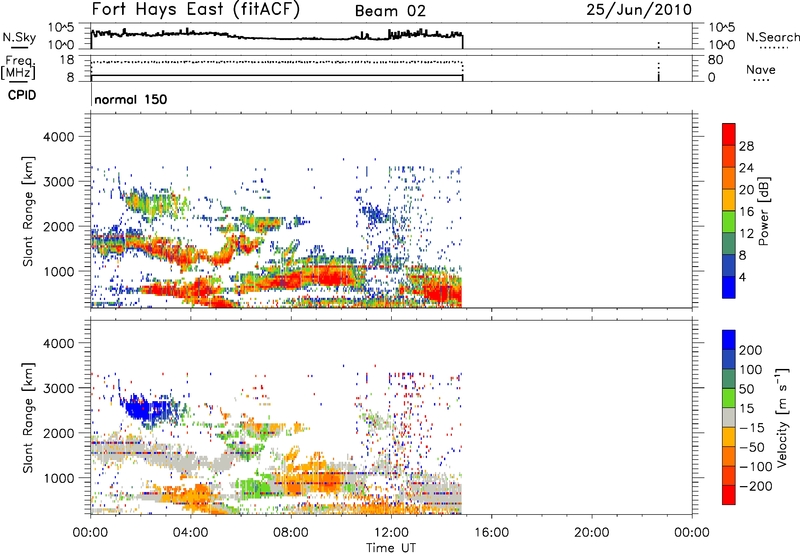
Task: Click the '3000' tick in velocity panel
Action: 58,388
